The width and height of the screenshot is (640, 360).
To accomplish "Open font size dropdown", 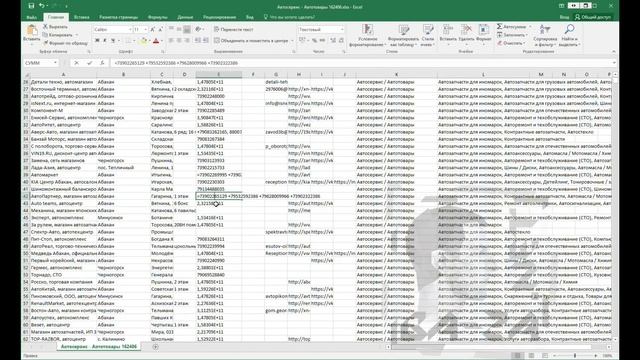I will point(145,29).
